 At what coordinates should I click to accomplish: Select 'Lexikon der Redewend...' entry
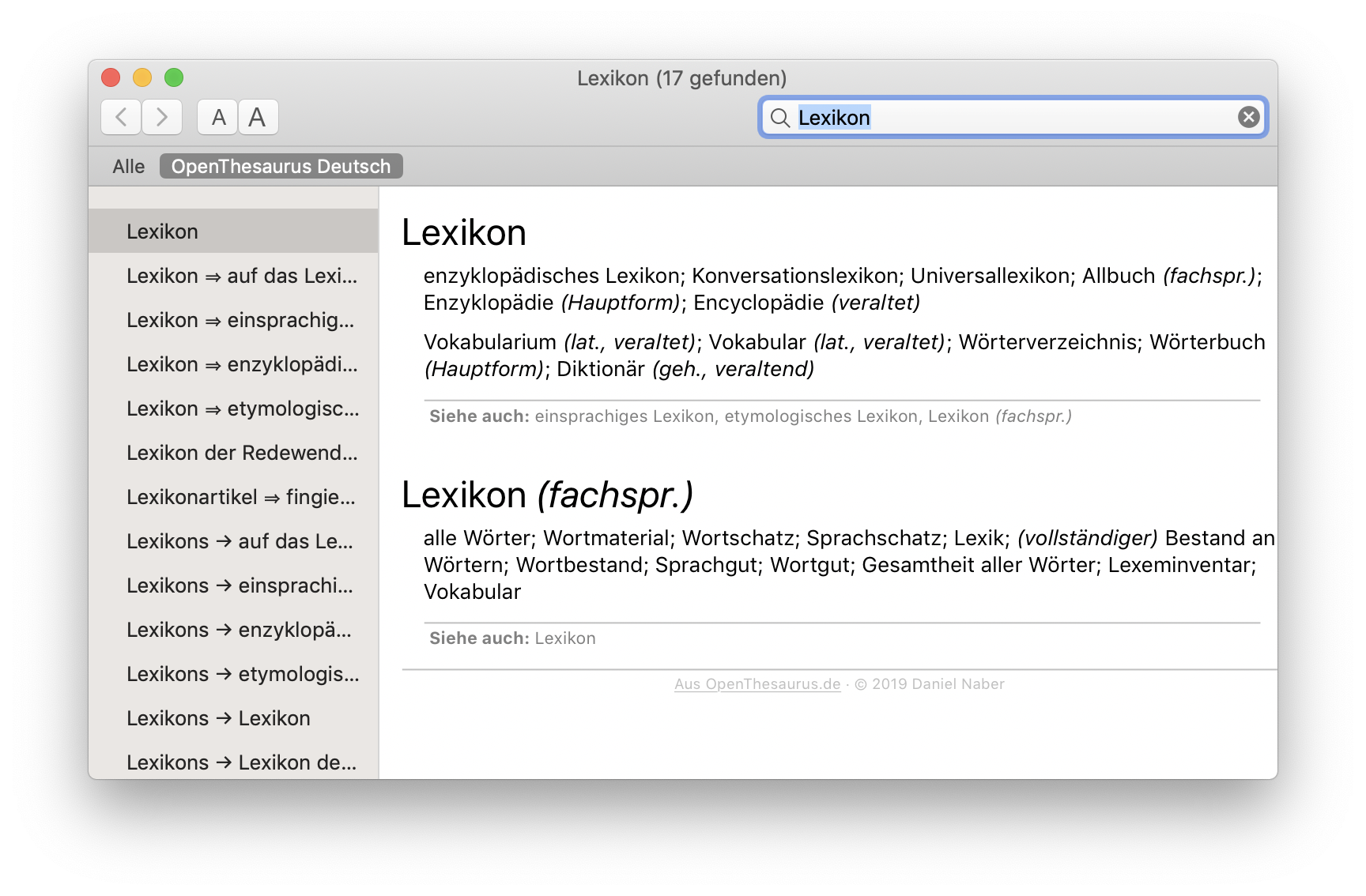(242, 453)
